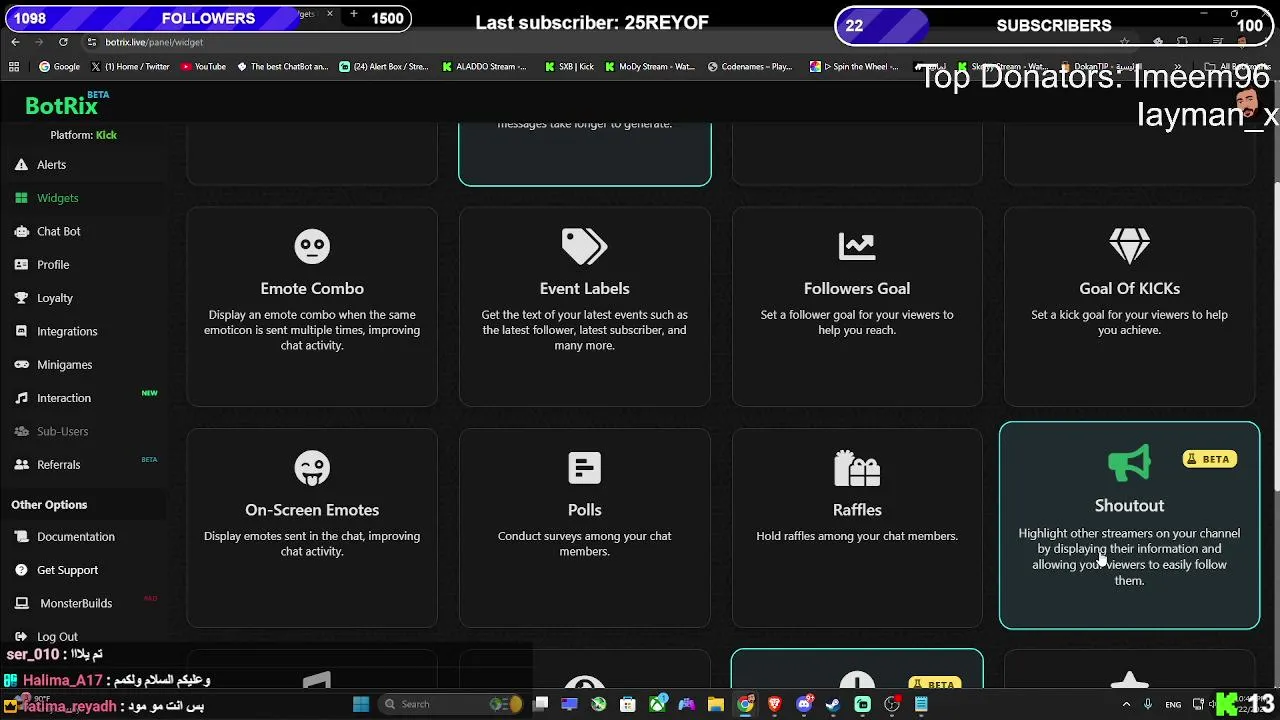Open the YouTube bookmark
The width and height of the screenshot is (1280, 720).
pos(203,67)
